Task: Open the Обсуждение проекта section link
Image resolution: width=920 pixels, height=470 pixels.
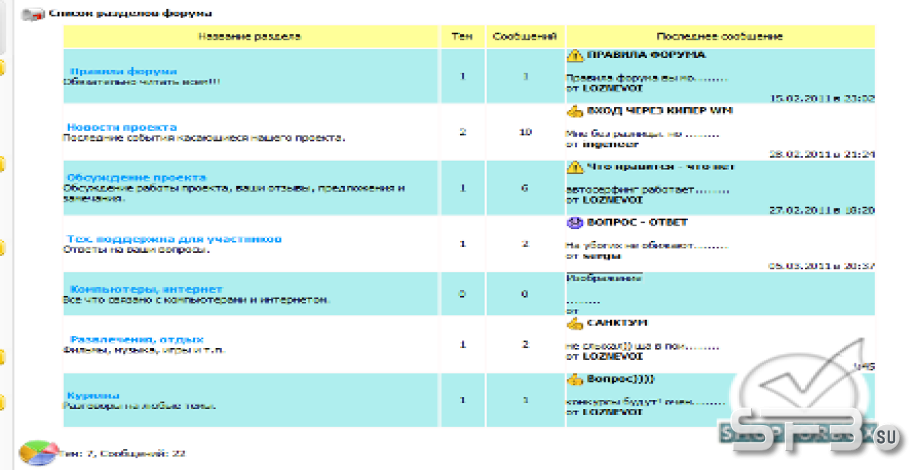Action: [137, 177]
